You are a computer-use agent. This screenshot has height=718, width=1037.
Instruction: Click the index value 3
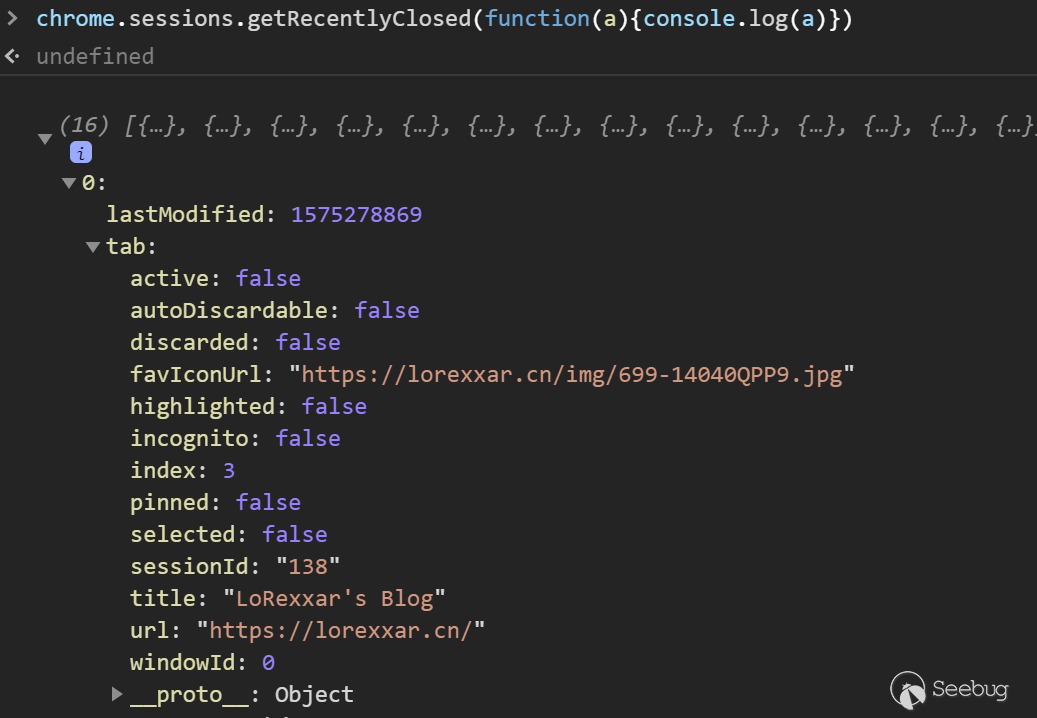229,471
